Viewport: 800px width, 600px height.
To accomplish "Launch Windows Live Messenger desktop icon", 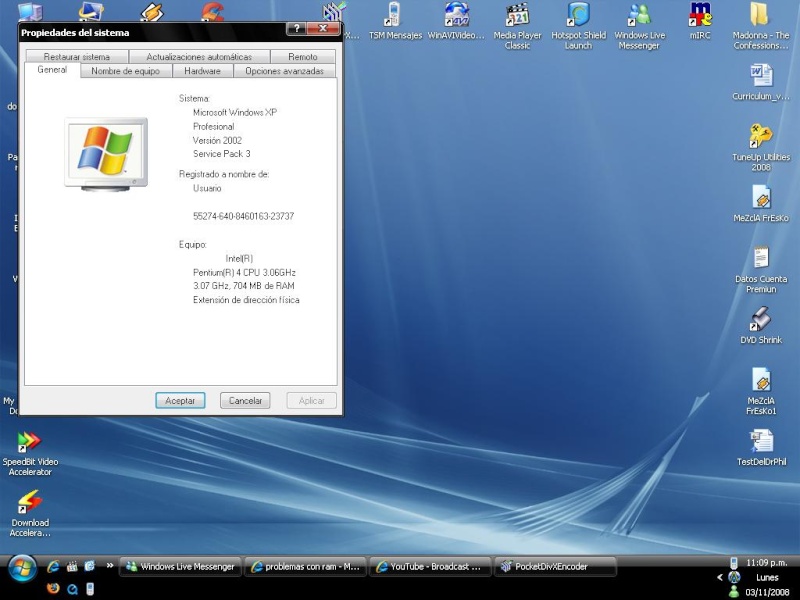I will [639, 26].
